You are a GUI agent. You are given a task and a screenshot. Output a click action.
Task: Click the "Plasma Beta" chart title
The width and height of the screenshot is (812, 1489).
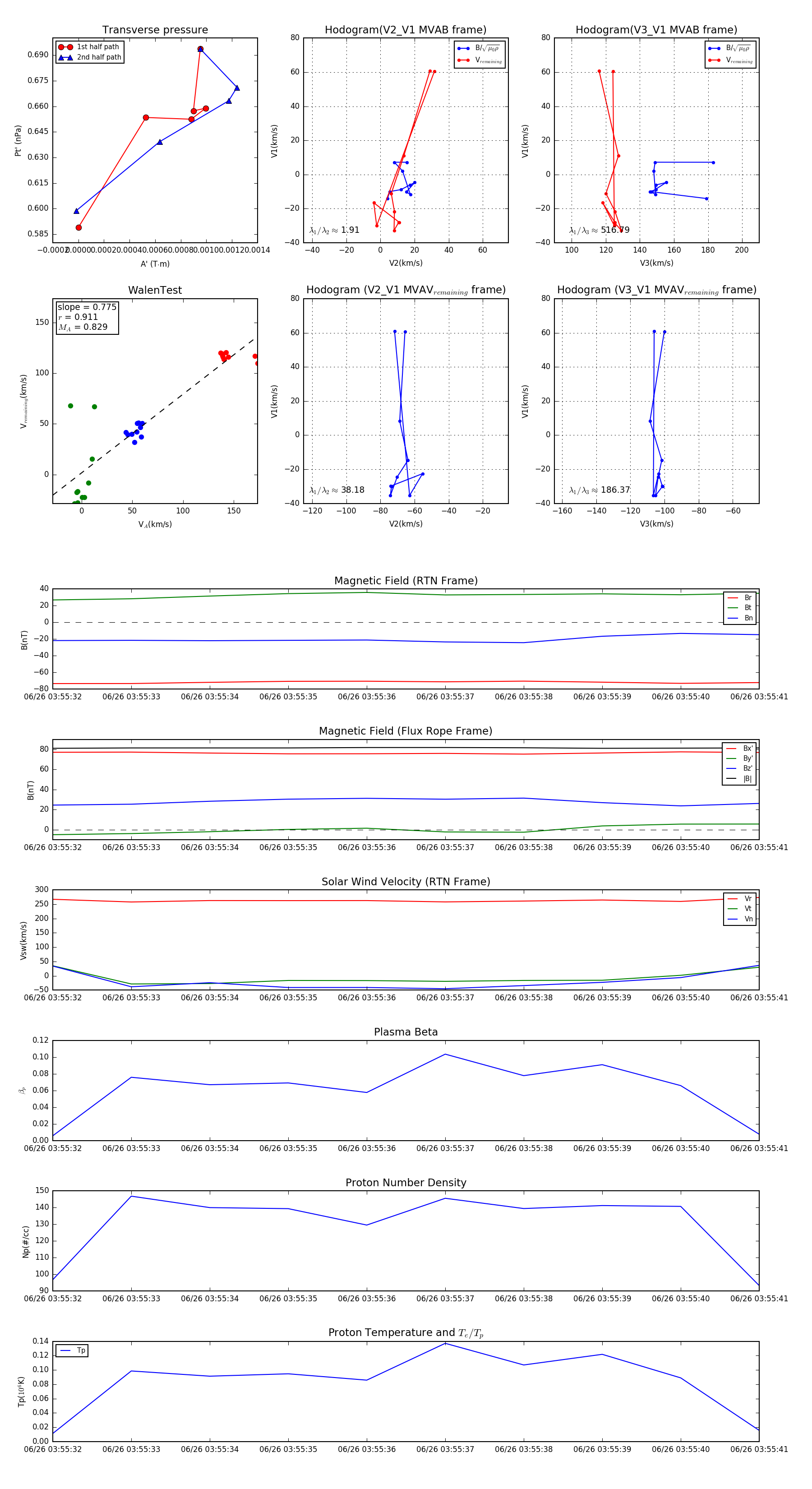pyautogui.click(x=406, y=1032)
